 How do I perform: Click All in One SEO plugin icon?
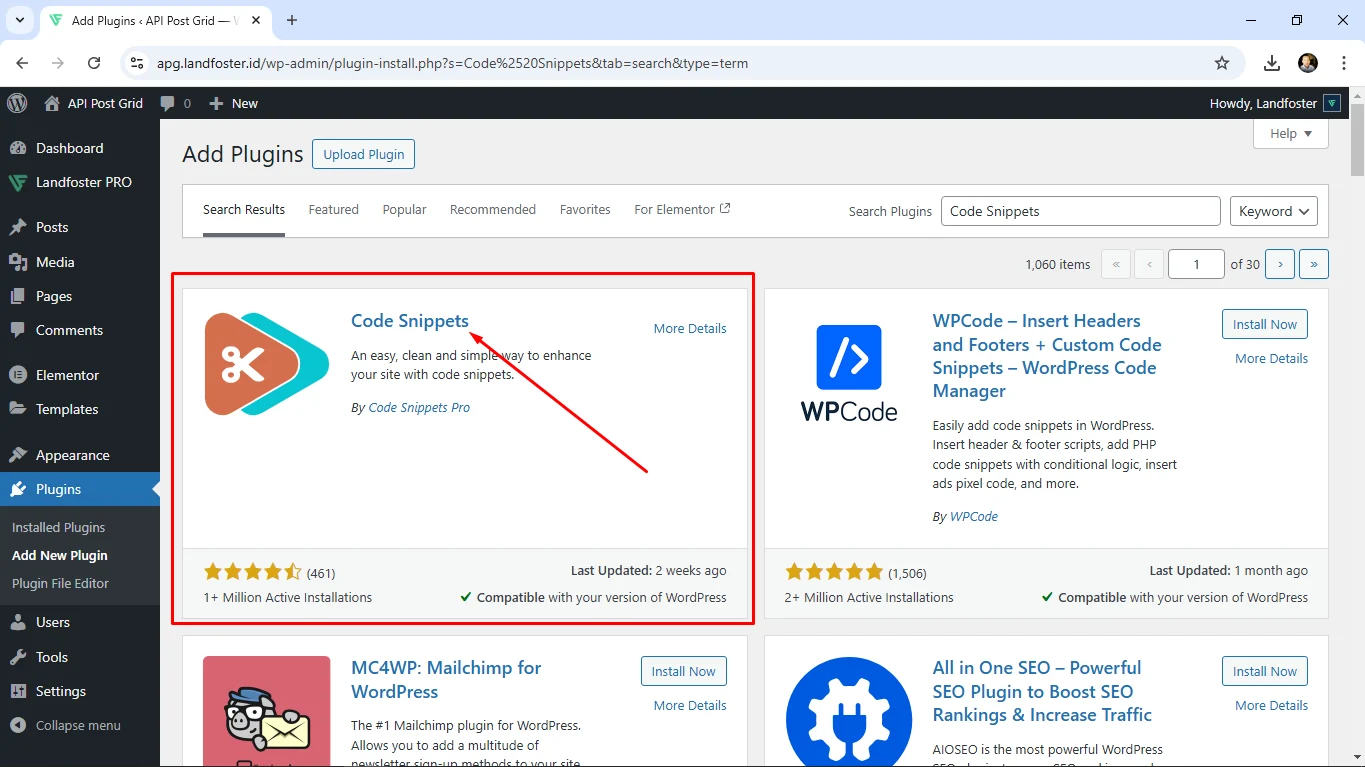pos(849,711)
